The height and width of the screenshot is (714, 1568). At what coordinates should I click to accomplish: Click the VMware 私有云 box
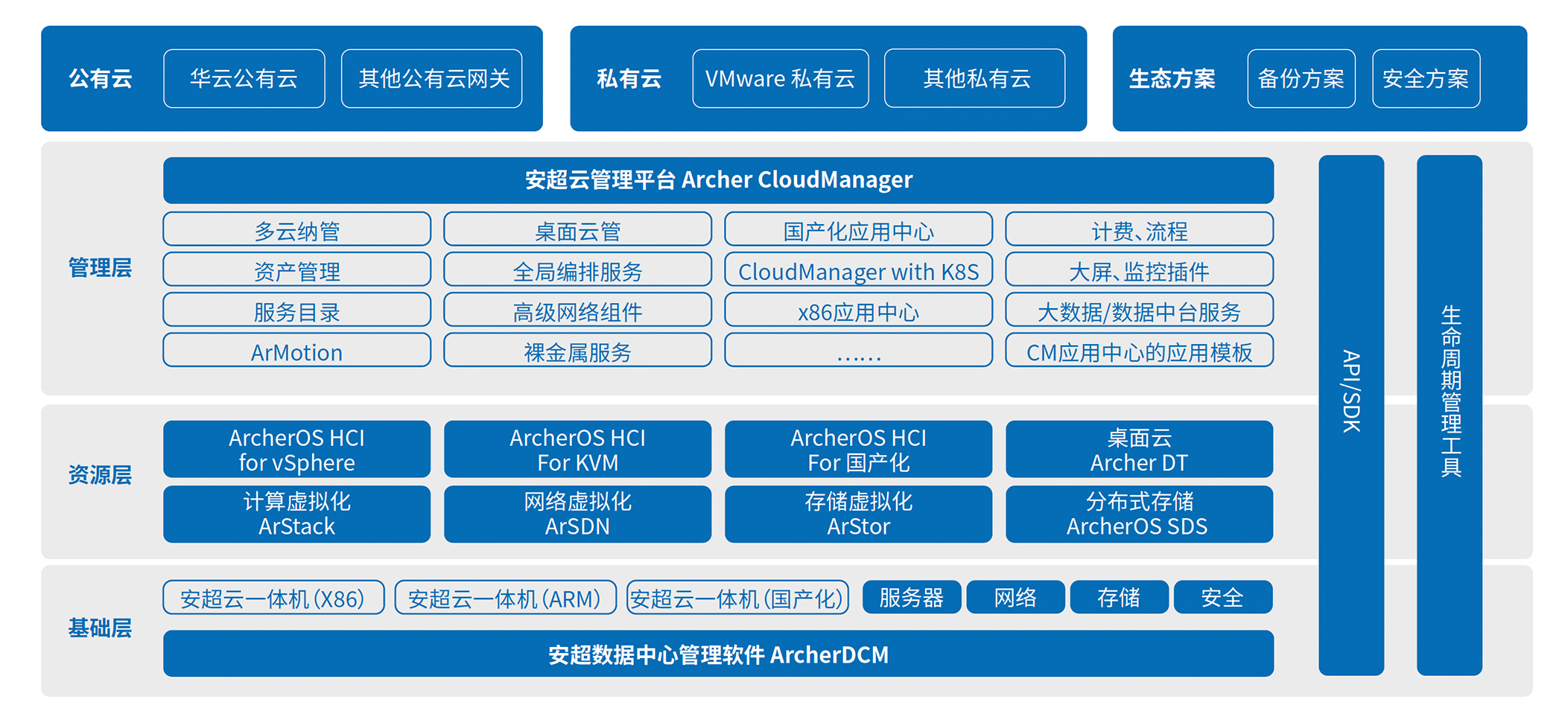tap(780, 78)
